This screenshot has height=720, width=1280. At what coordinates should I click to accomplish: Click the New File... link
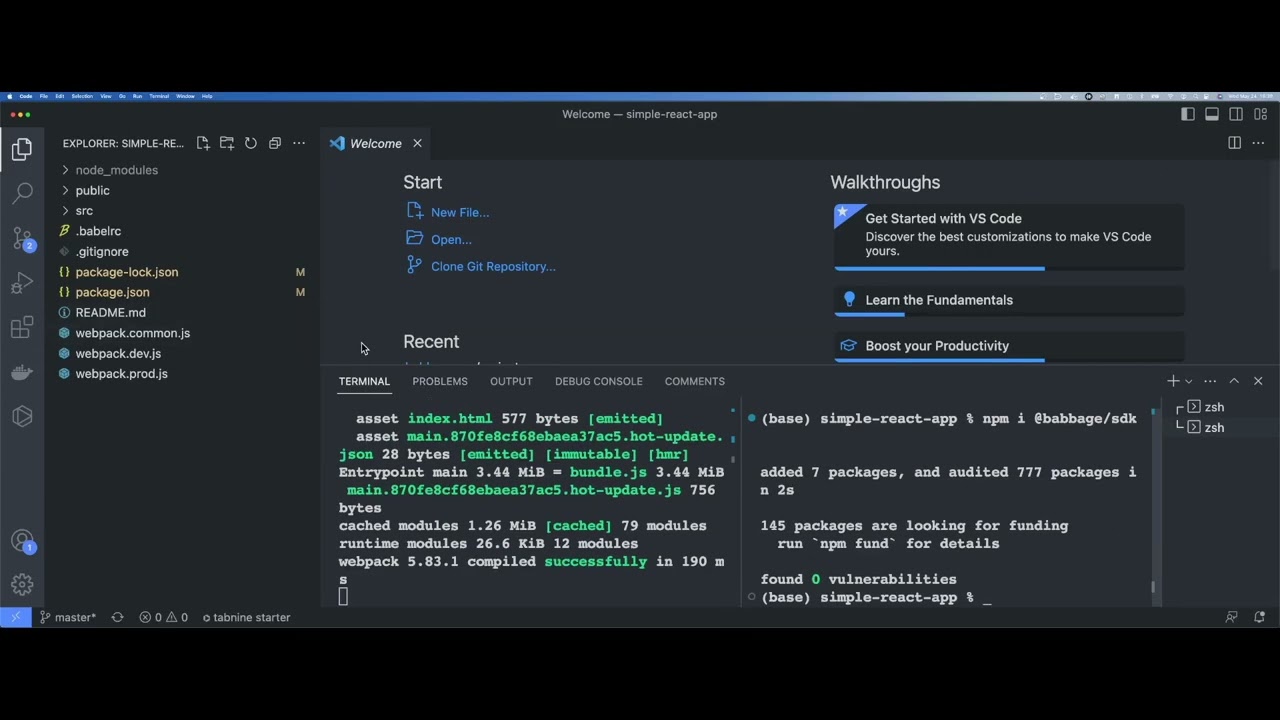(460, 212)
